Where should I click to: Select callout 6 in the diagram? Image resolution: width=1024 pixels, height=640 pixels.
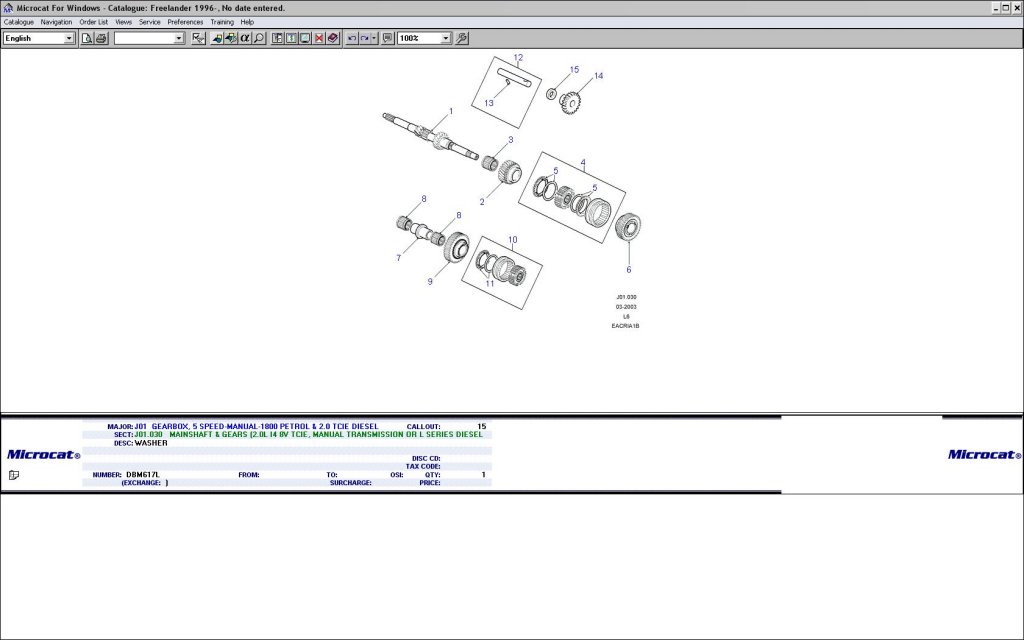(x=629, y=270)
